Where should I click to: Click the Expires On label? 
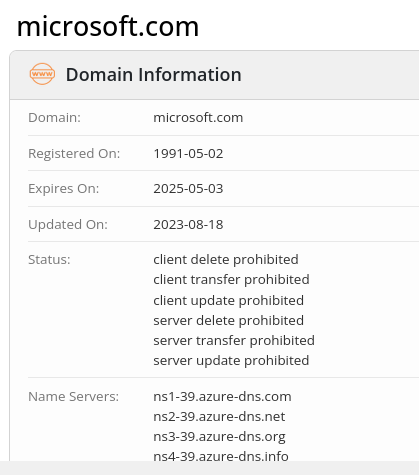pyautogui.click(x=64, y=189)
